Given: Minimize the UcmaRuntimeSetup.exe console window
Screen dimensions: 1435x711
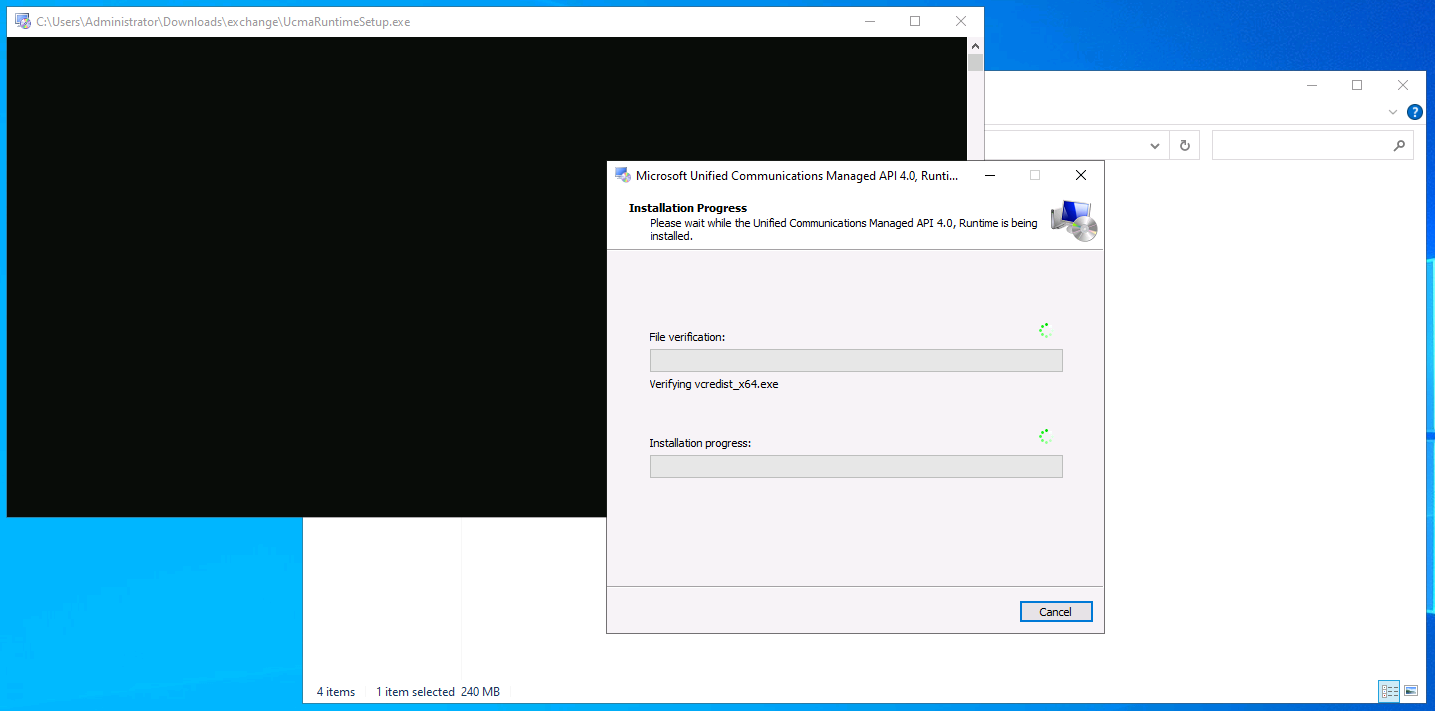Looking at the screenshot, I should pos(869,21).
